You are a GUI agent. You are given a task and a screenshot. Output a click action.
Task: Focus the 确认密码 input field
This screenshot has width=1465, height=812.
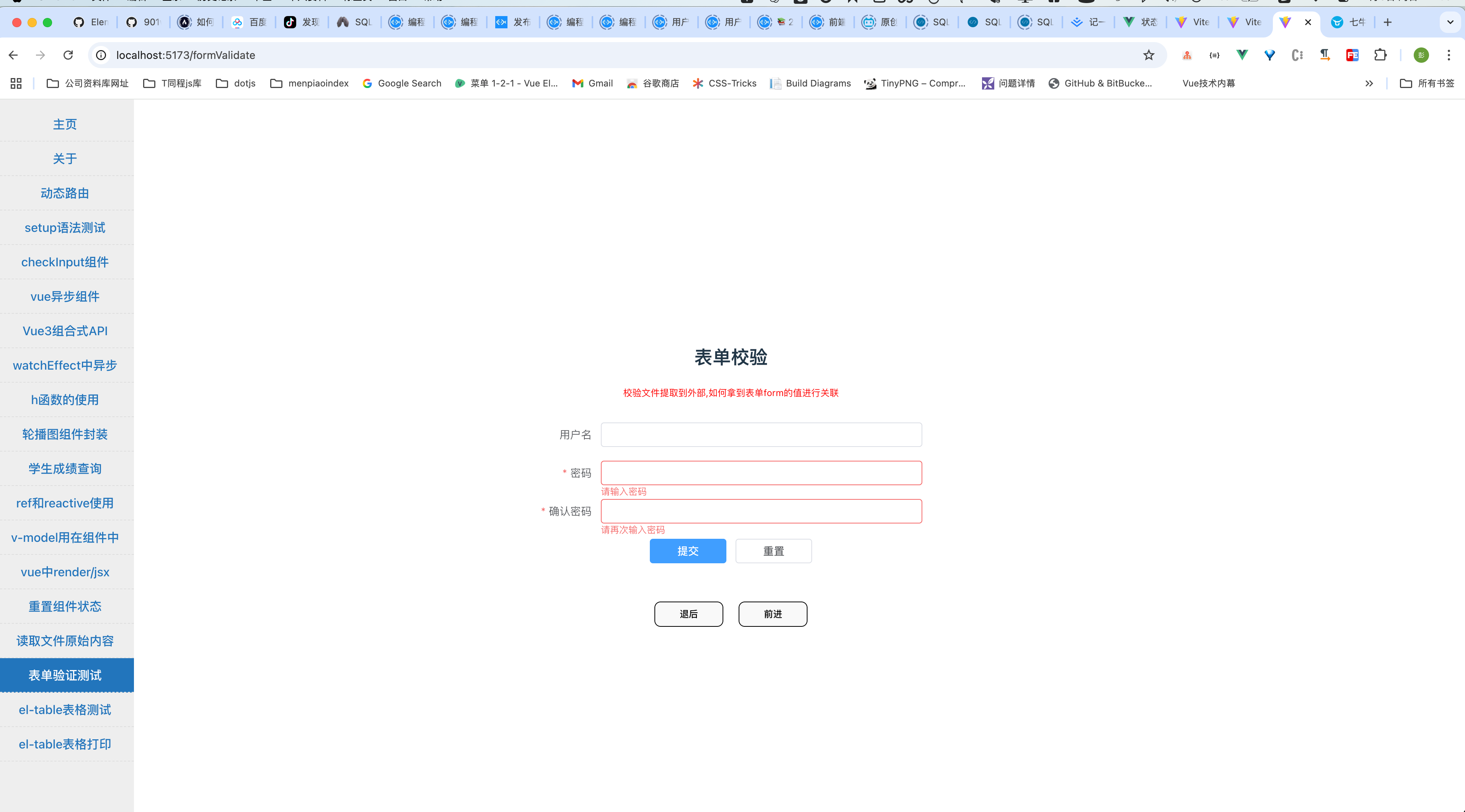pyautogui.click(x=761, y=511)
